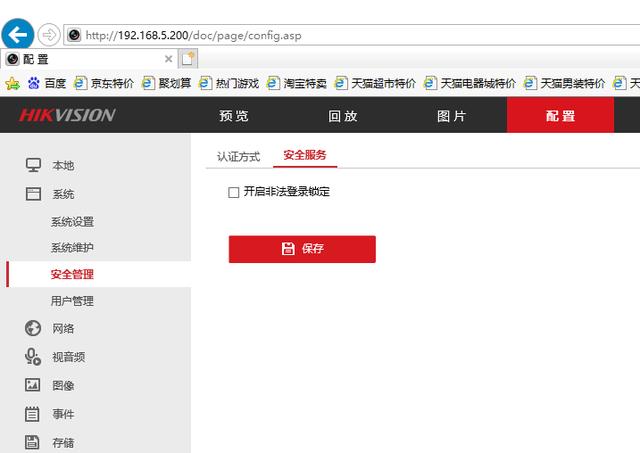Viewport: 640px width, 453px height.
Task: Go back with the blue browser arrow
Action: pyautogui.click(x=18, y=34)
